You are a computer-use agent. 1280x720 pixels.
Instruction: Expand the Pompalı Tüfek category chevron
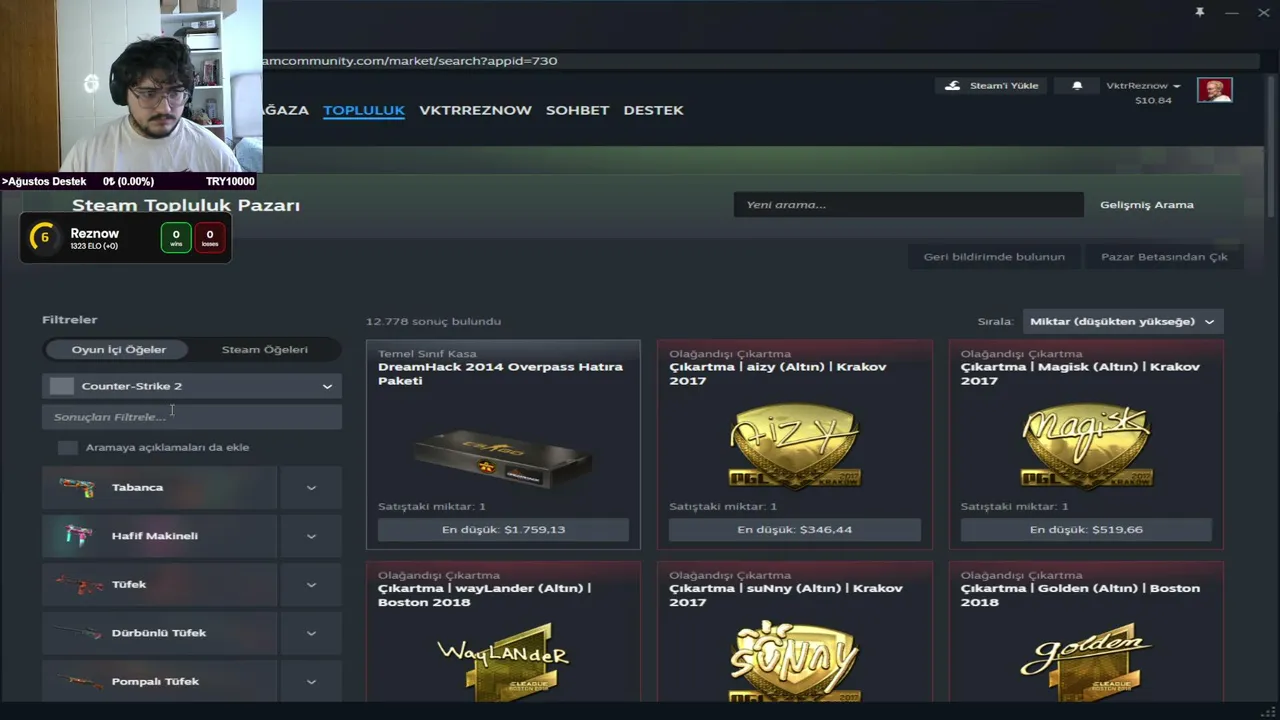point(311,682)
